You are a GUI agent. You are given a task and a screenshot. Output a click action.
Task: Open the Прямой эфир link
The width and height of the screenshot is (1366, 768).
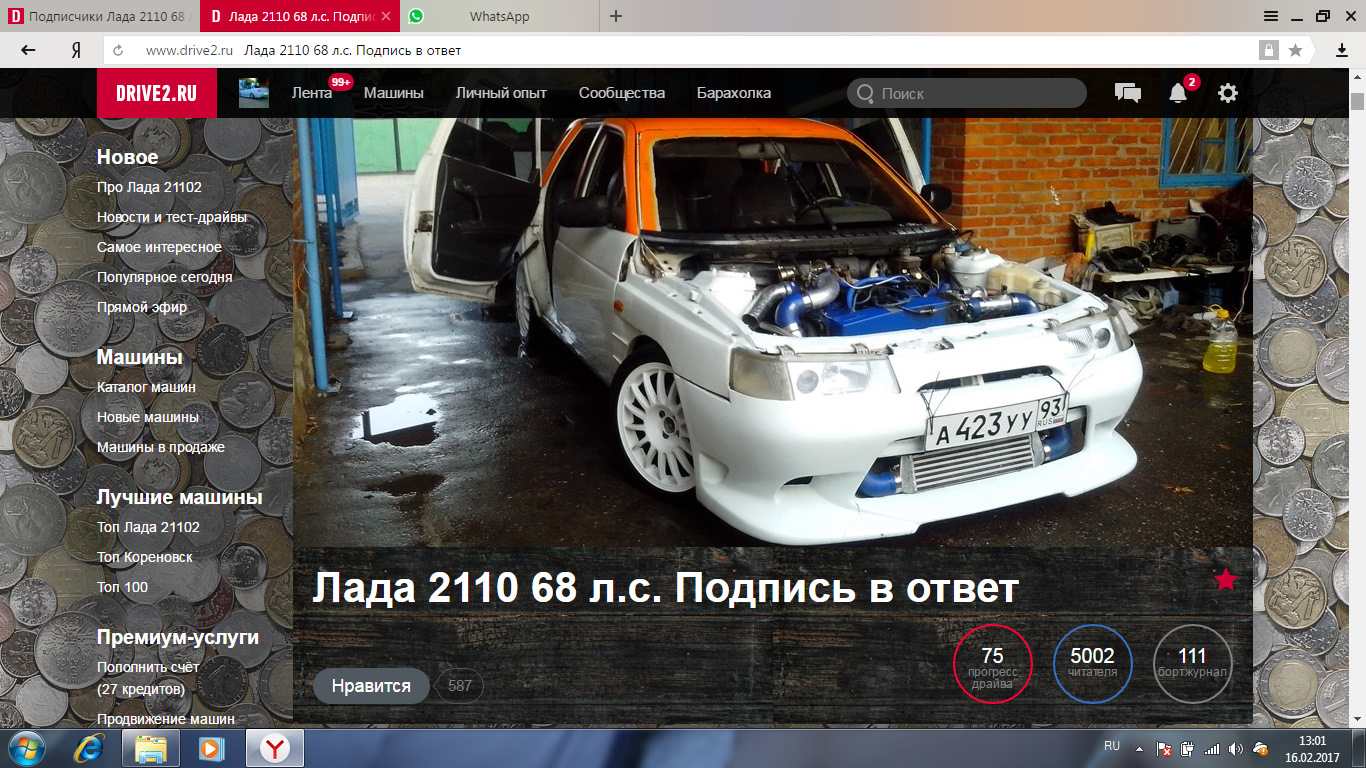pyautogui.click(x=142, y=307)
